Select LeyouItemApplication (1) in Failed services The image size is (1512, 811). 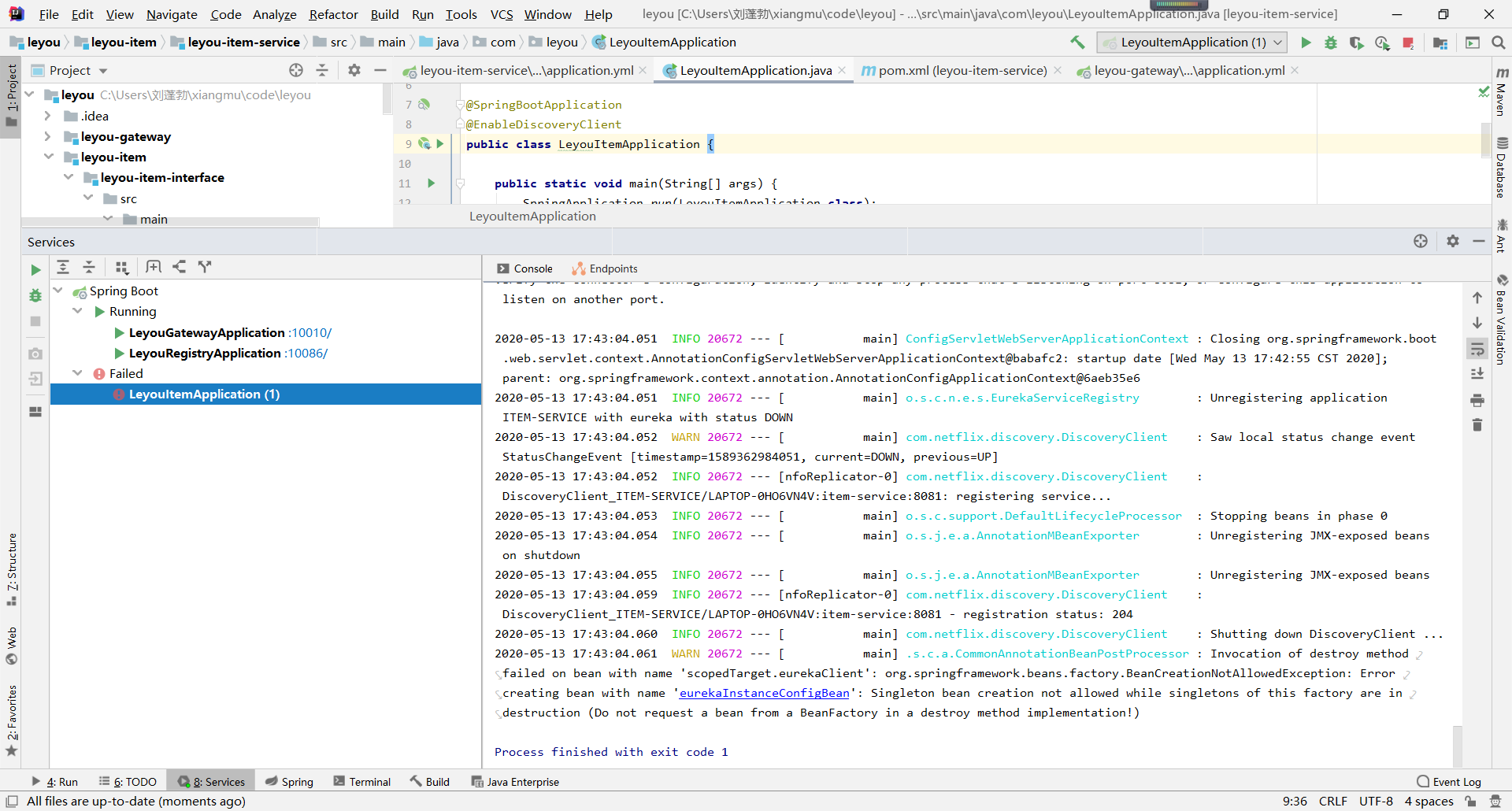tap(265, 394)
